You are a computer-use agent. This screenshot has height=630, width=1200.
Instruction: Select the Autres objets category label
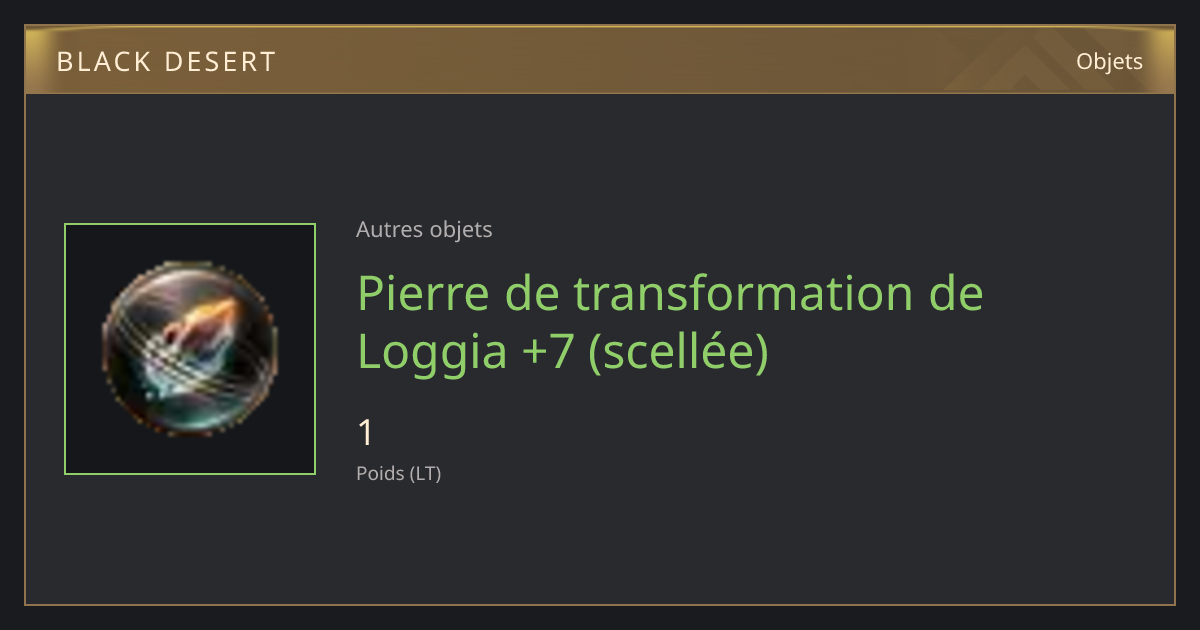424,230
